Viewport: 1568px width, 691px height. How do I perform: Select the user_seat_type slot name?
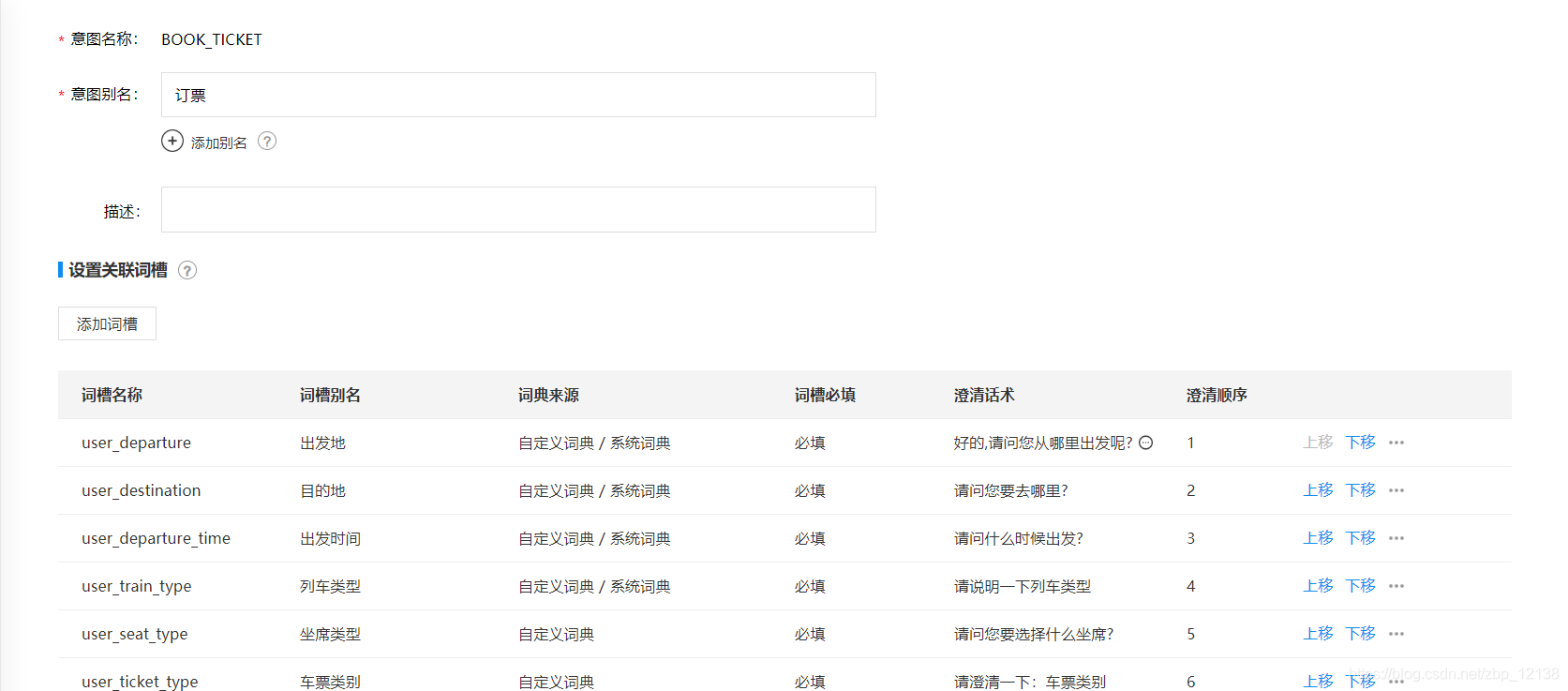point(134,634)
